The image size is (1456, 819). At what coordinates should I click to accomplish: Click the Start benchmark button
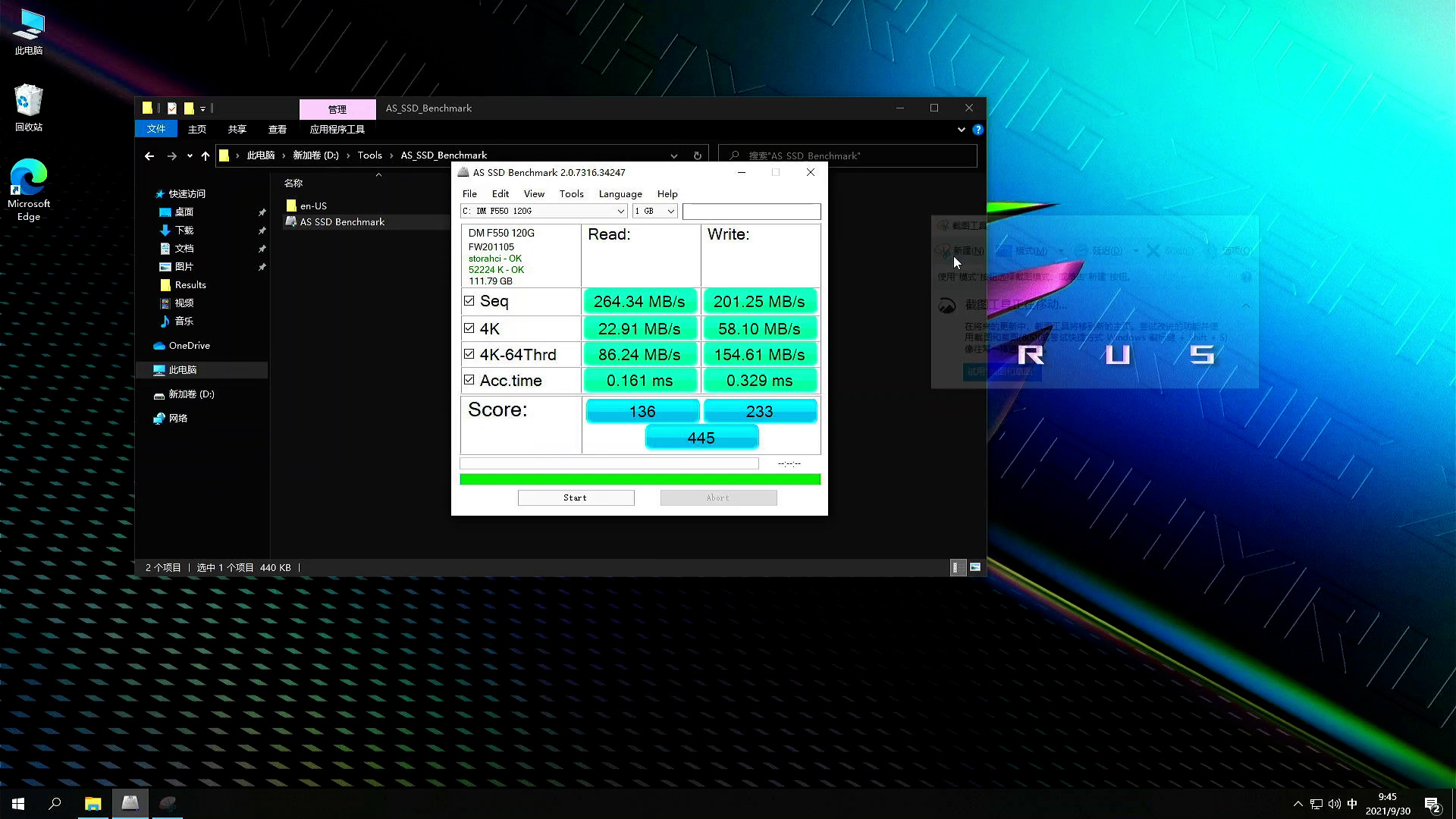[576, 497]
